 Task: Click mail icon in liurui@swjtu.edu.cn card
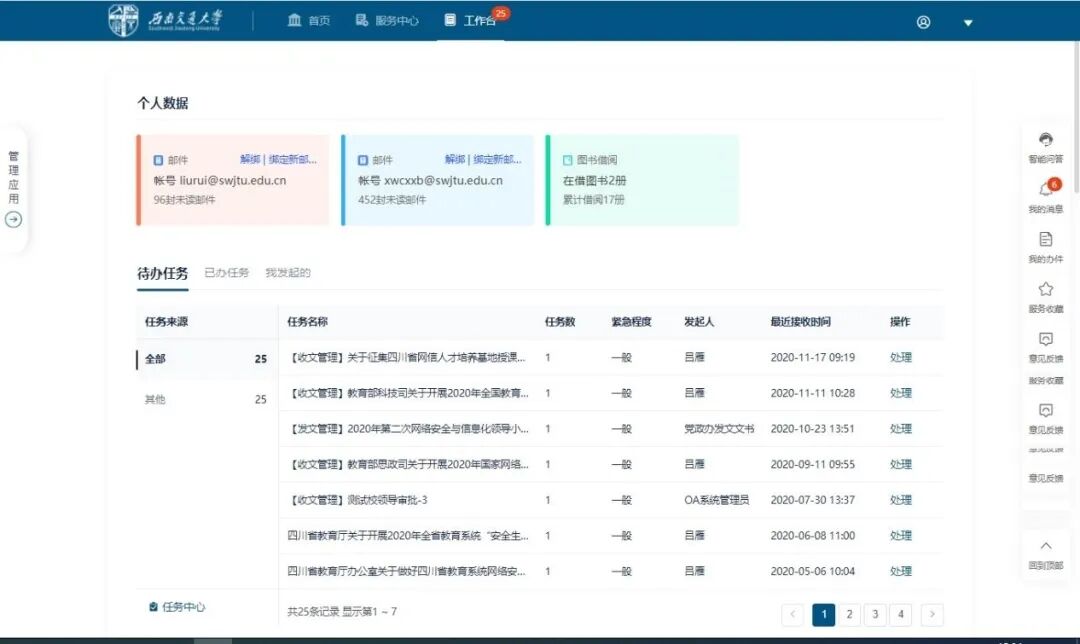tap(158, 160)
